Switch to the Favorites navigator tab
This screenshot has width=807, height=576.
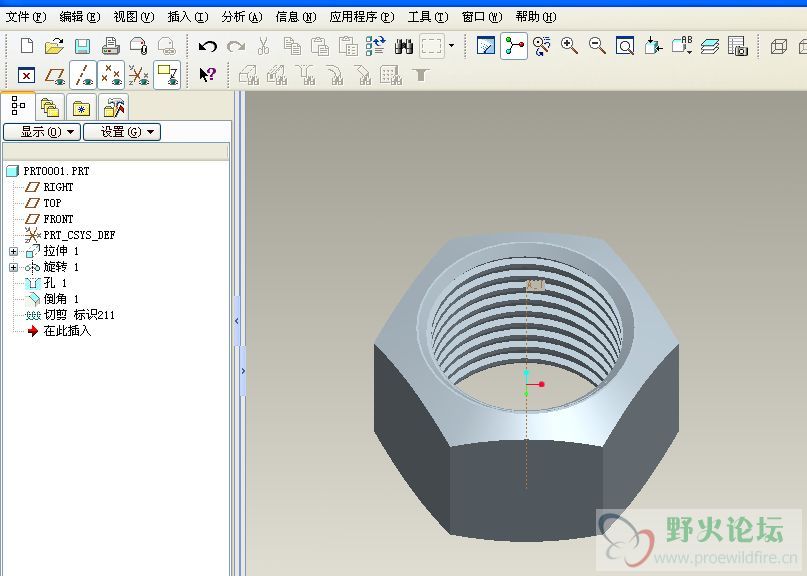81,107
